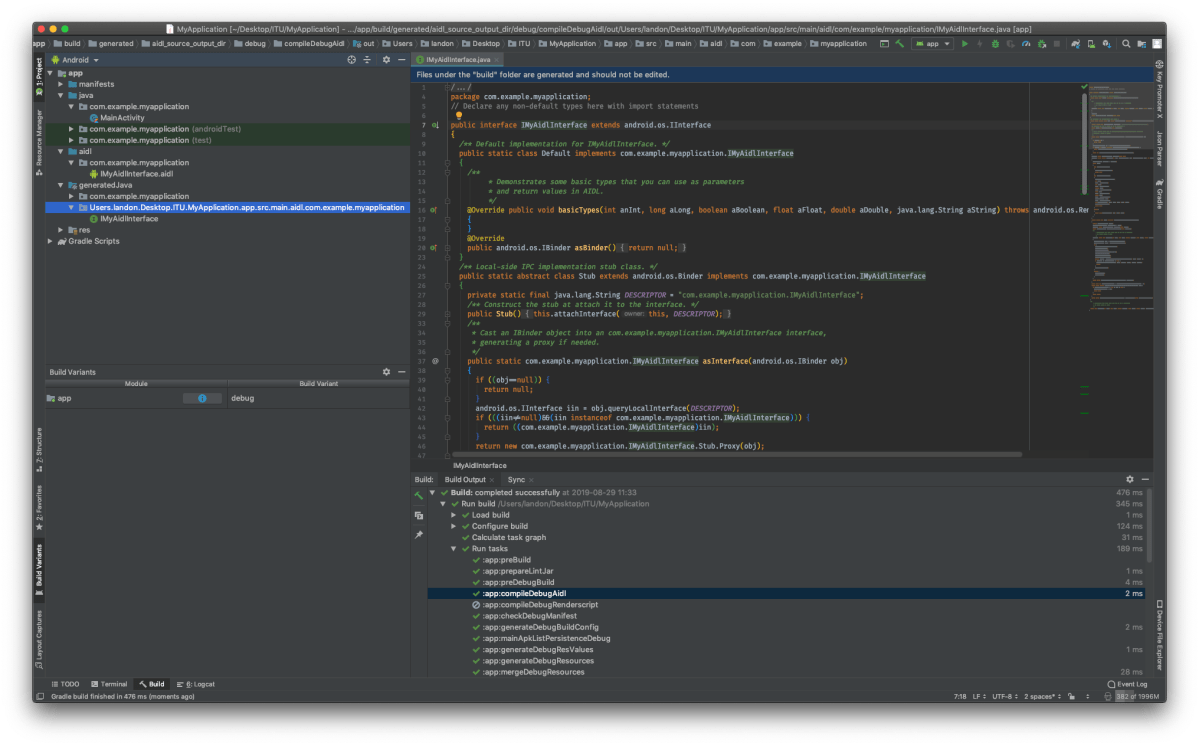This screenshot has width=1199, height=746.
Task: Click the gray Stop square icon
Action: click(x=1057, y=44)
